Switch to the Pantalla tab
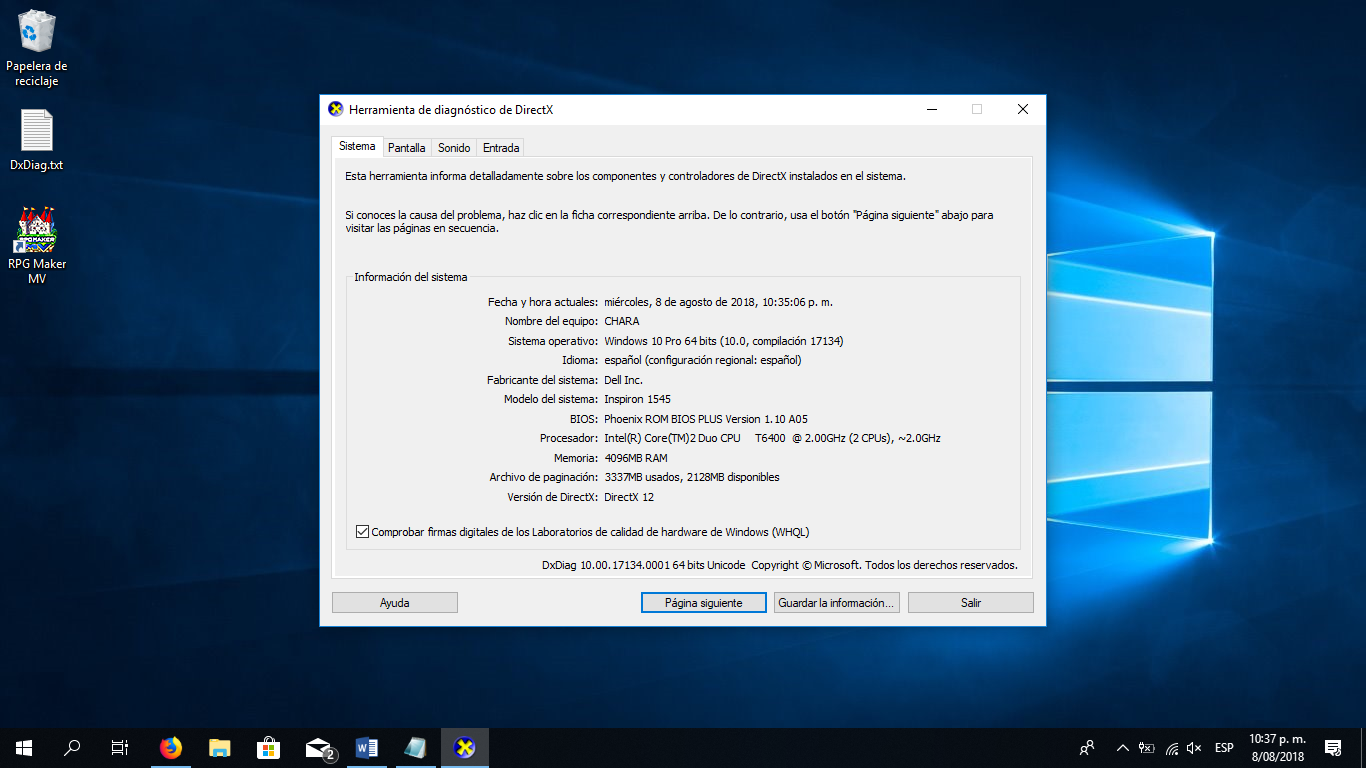 click(407, 148)
